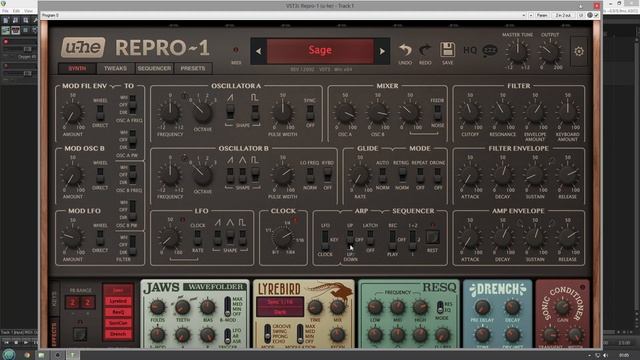
Task: Toggle Oscillator B KYBD switch
Action: click(327, 175)
